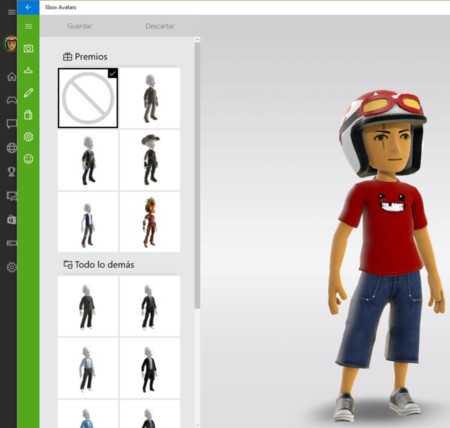Open the pencil customize icon
The image size is (450, 428).
28,93
